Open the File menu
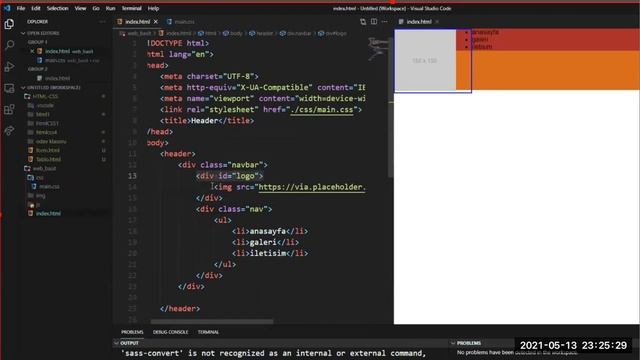 21,8
